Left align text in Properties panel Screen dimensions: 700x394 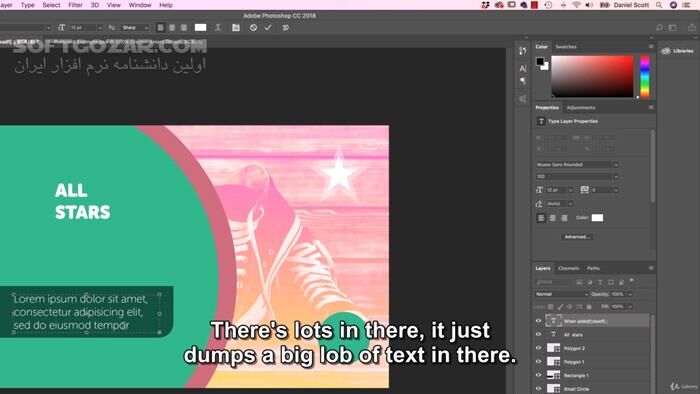[x=541, y=218]
